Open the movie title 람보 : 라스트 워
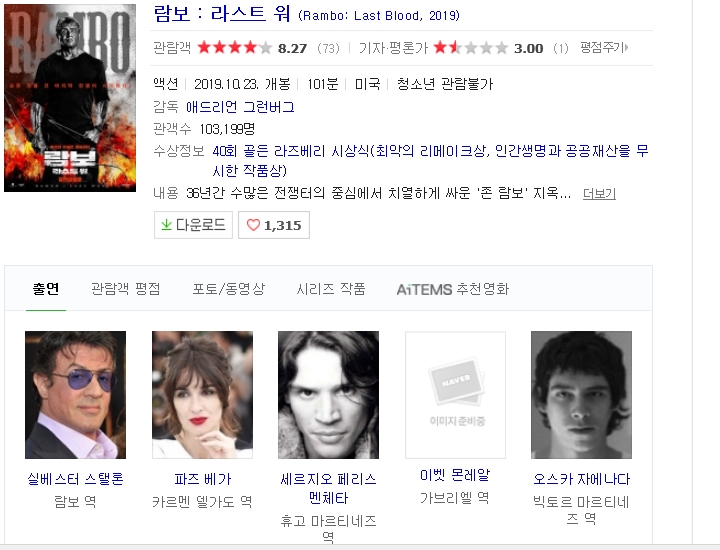720x550 pixels. 221,14
